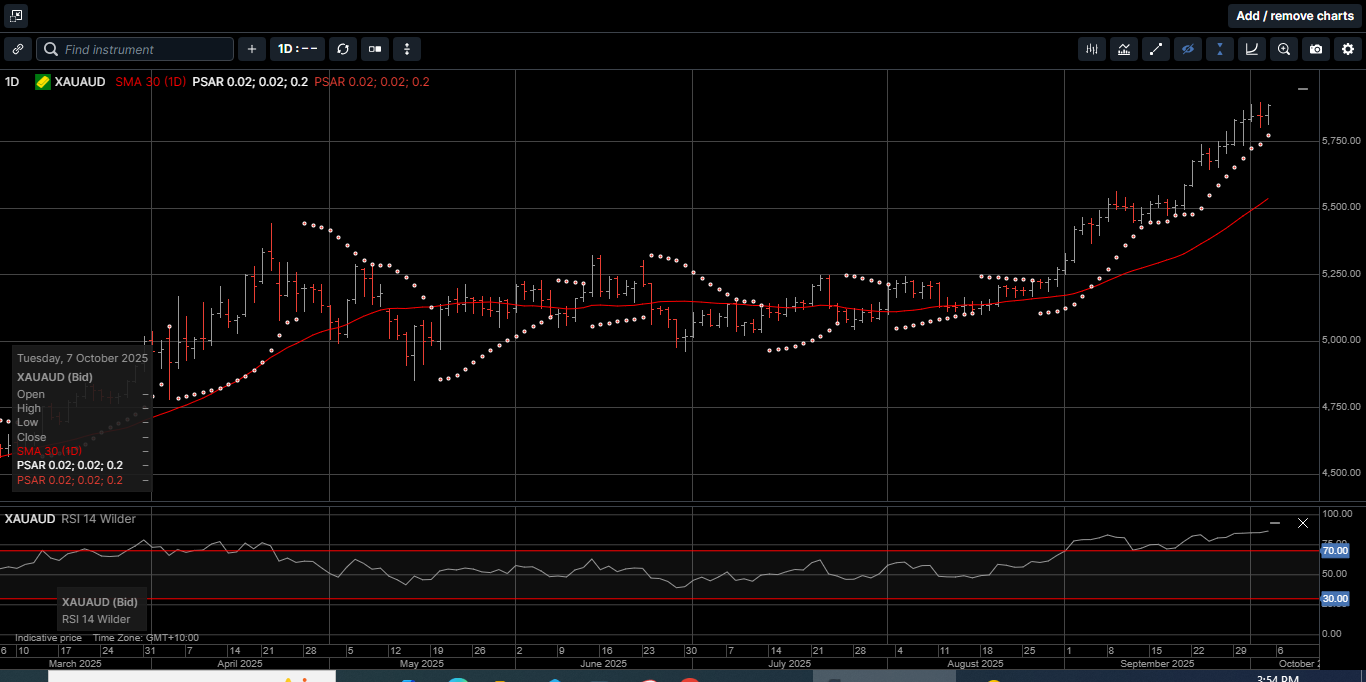Open the 1D timeframe dropdown
The height and width of the screenshot is (682, 1366).
pyautogui.click(x=297, y=49)
